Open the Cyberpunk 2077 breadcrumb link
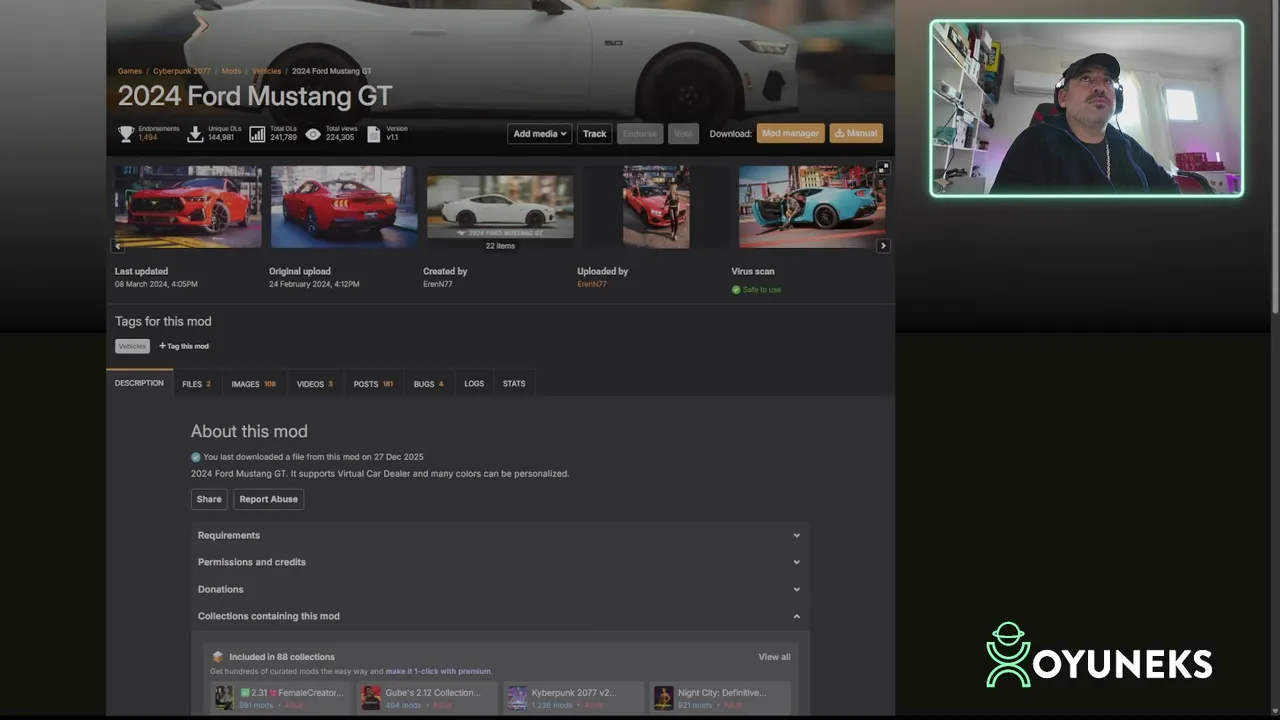The width and height of the screenshot is (1280, 720). 182,71
